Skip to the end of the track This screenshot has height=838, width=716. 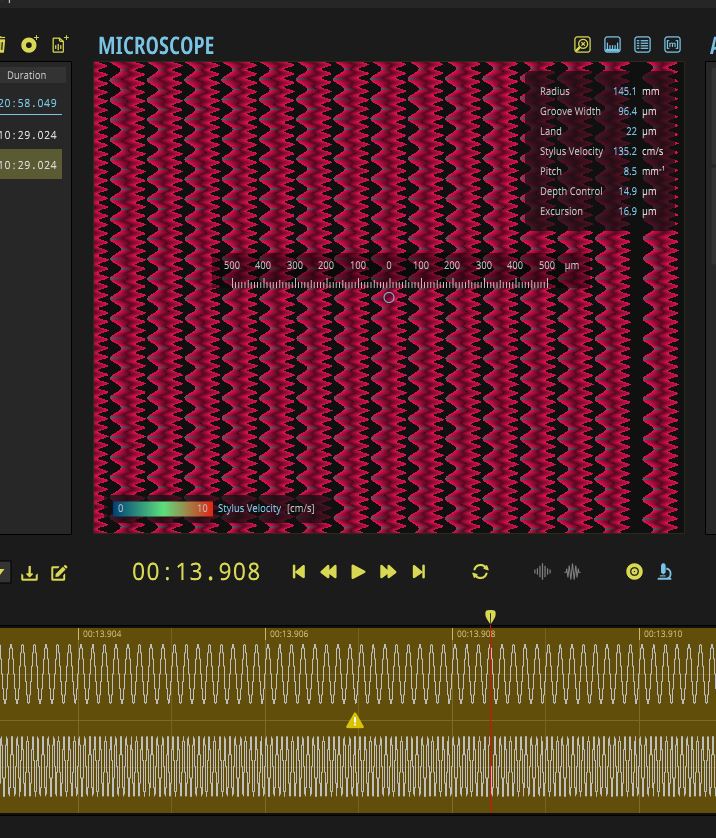coord(419,572)
